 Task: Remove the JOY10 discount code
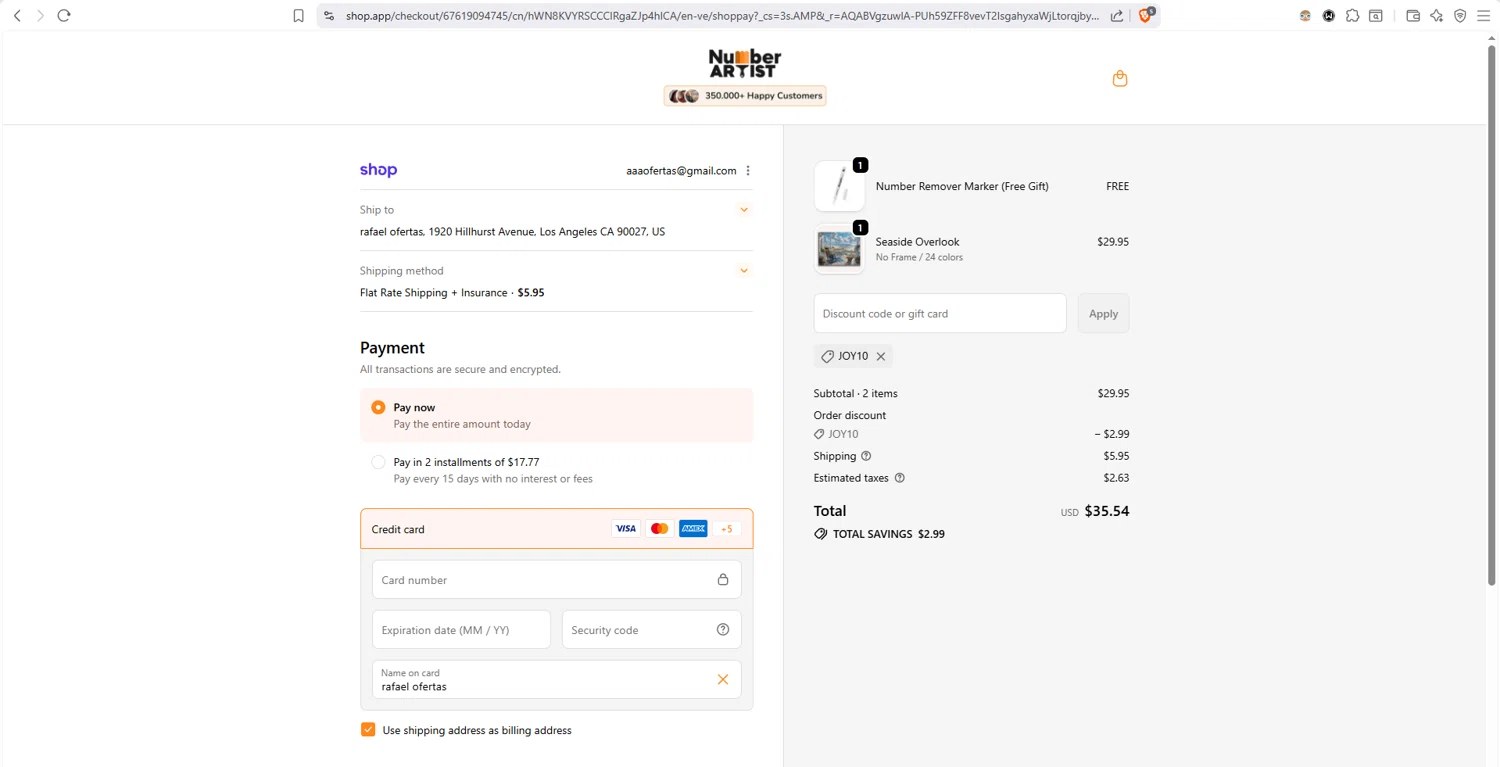click(881, 356)
